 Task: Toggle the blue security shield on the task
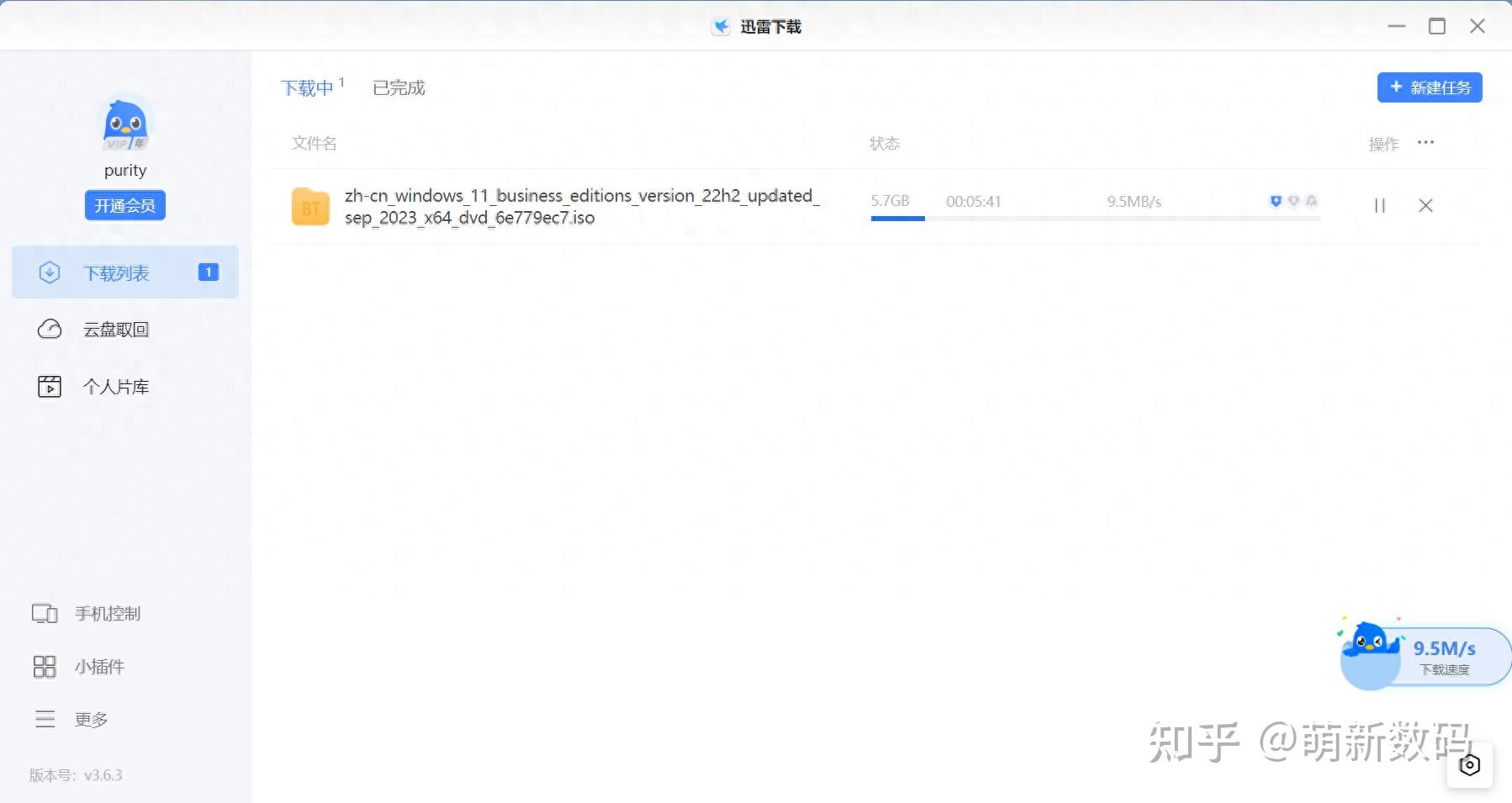[x=1276, y=201]
